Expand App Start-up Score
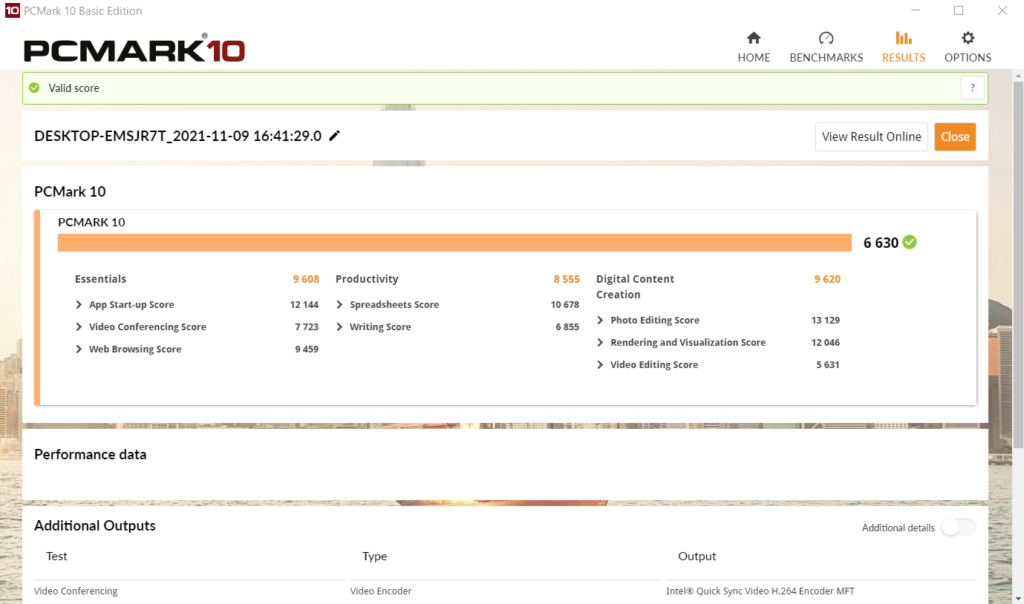The width and height of the screenshot is (1024, 604). (78, 304)
